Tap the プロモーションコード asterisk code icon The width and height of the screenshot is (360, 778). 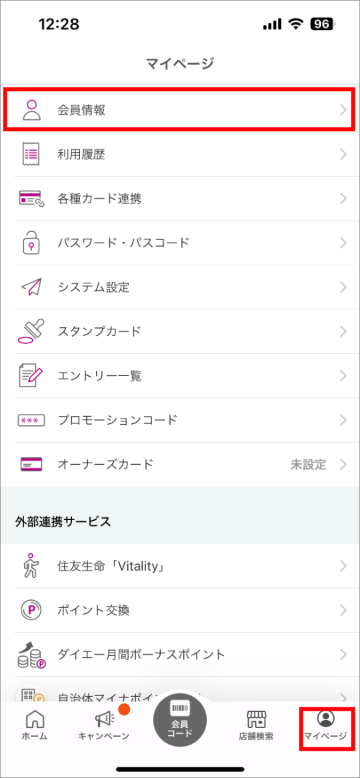pyautogui.click(x=31, y=420)
